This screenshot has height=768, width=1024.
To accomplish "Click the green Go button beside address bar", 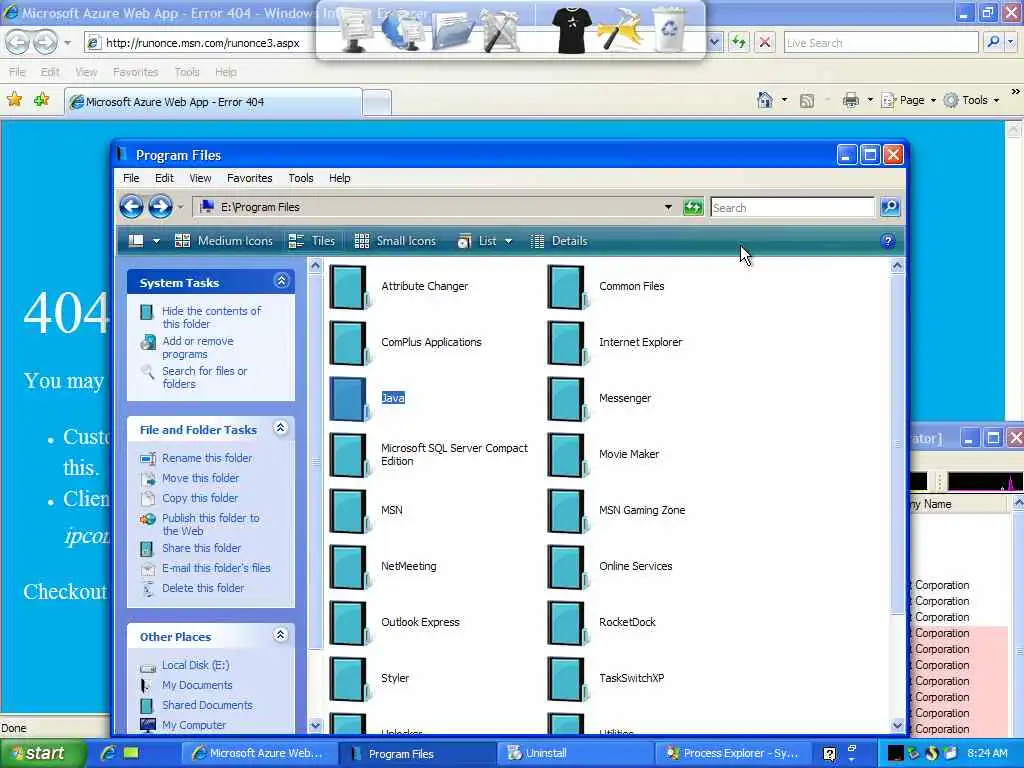I will tap(693, 208).
